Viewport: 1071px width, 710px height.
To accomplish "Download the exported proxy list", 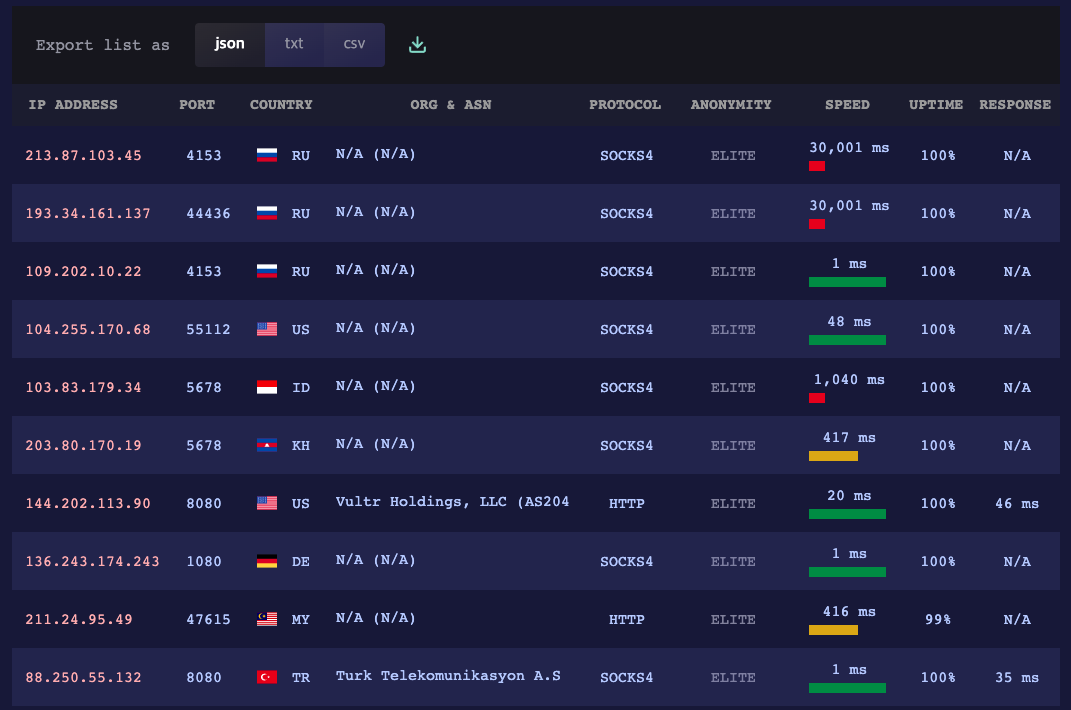I will 417,45.
